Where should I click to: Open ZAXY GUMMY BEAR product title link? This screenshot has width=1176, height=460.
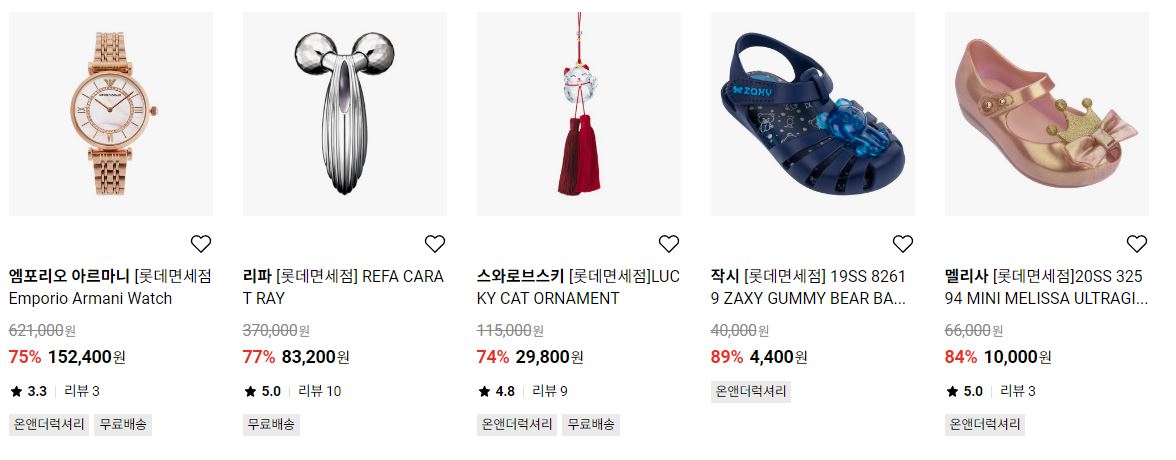[808, 287]
